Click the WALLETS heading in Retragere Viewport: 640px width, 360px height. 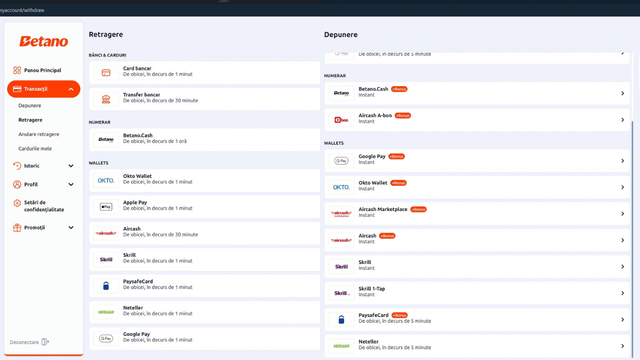coord(98,163)
